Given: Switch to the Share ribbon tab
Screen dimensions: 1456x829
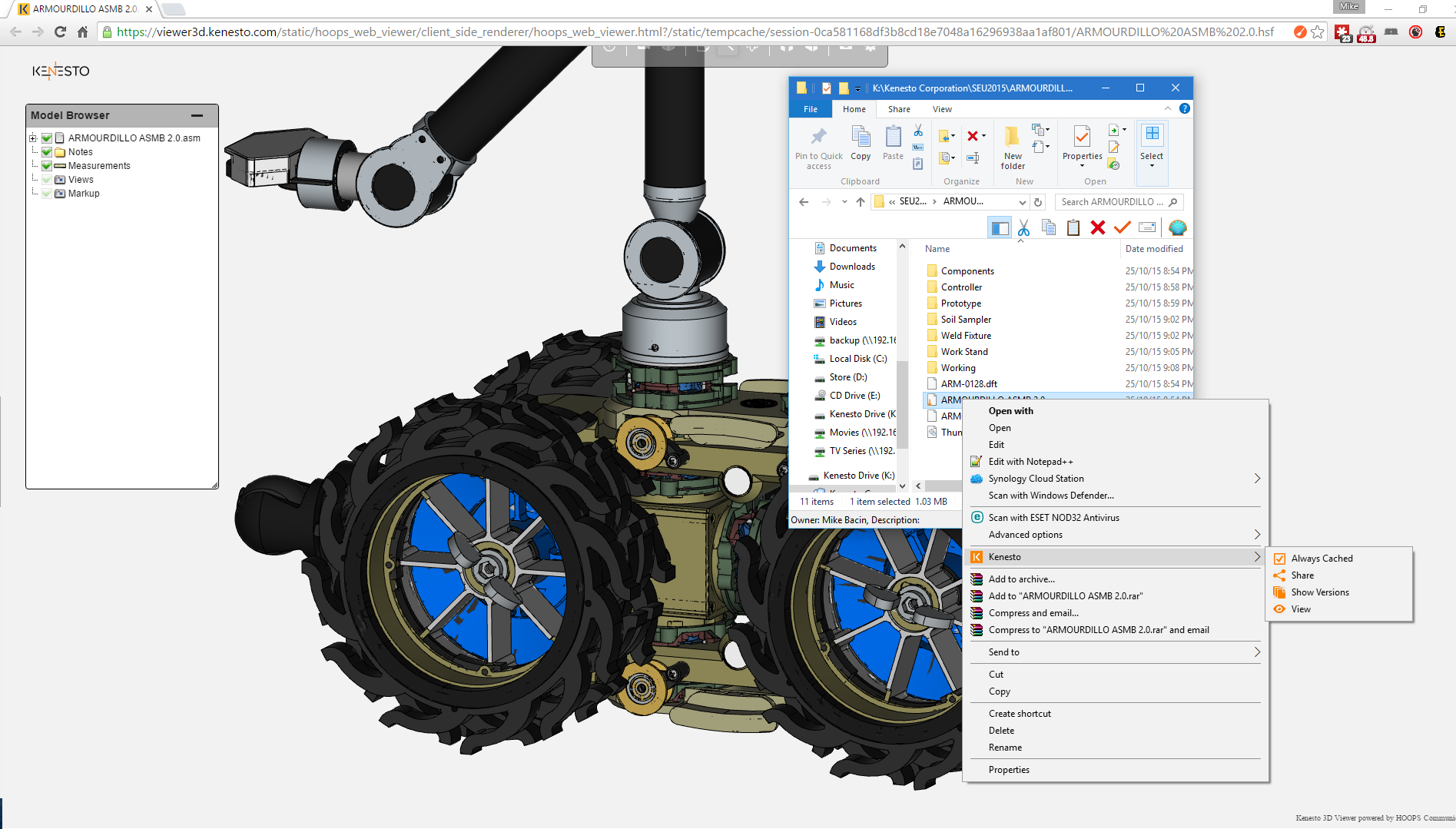Looking at the screenshot, I should tap(899, 109).
